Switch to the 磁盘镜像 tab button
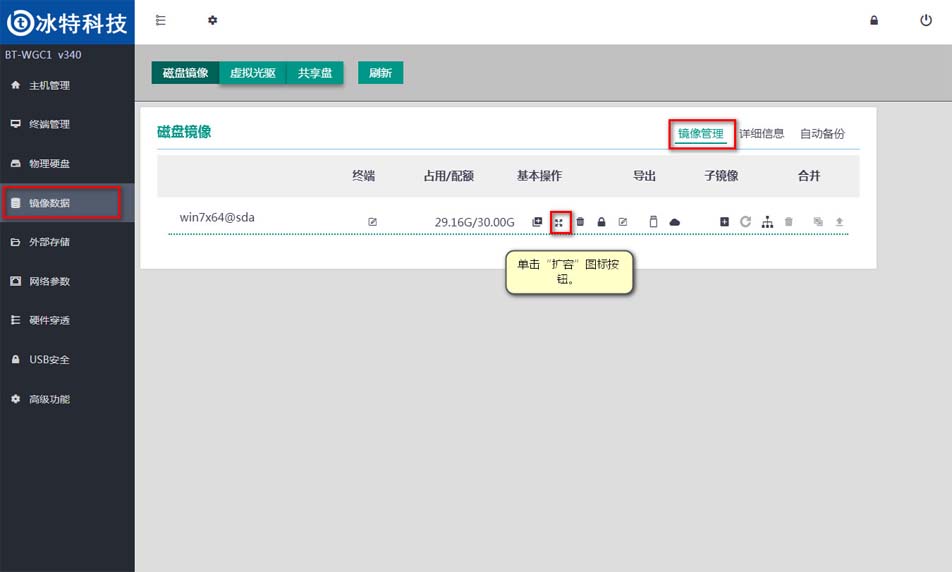This screenshot has height=572, width=952. (x=185, y=73)
